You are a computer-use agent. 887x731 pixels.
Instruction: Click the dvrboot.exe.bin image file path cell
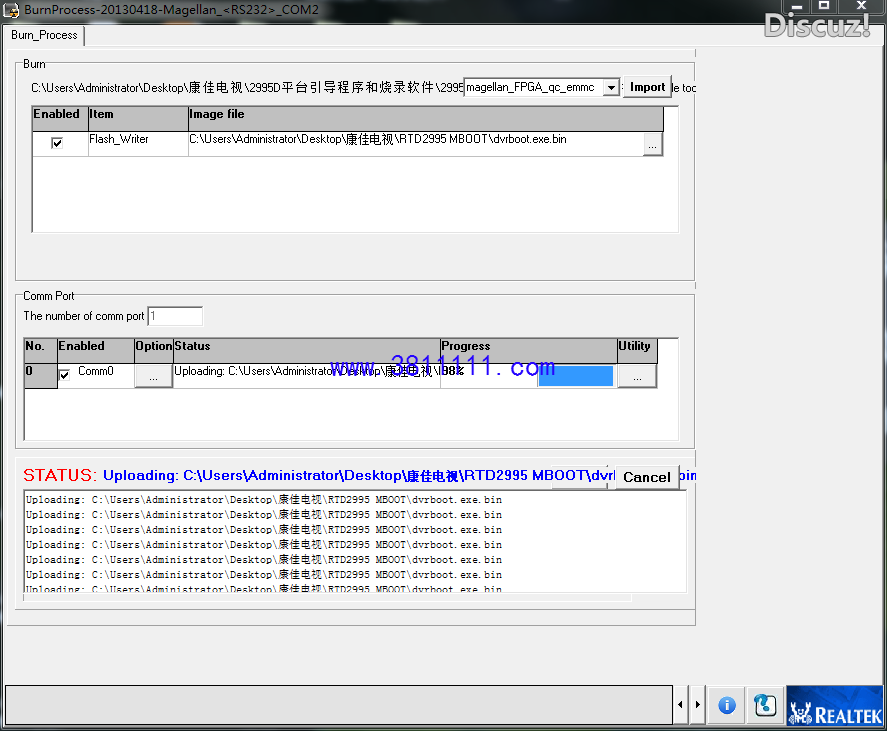tap(416, 144)
